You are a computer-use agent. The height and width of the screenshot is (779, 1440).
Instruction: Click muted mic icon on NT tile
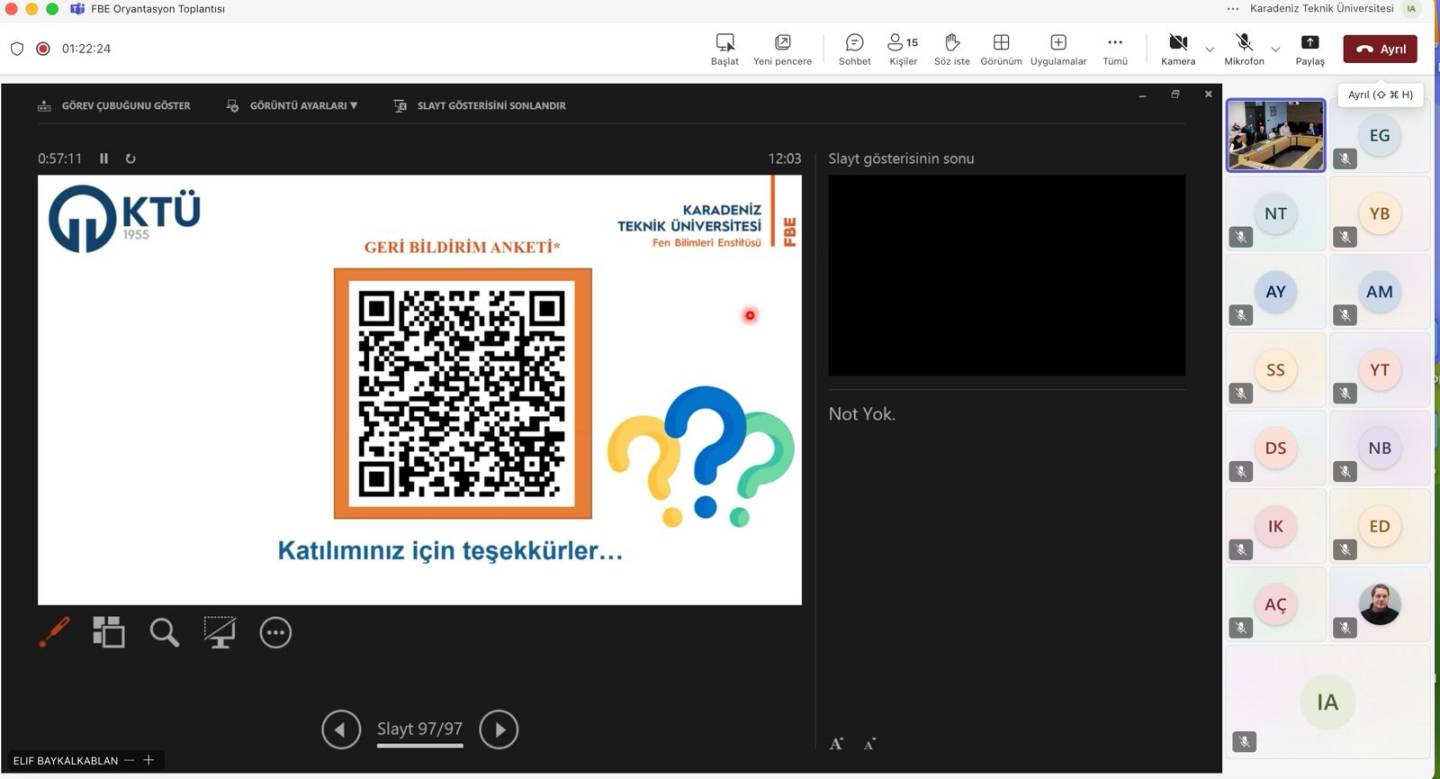[x=1241, y=237]
